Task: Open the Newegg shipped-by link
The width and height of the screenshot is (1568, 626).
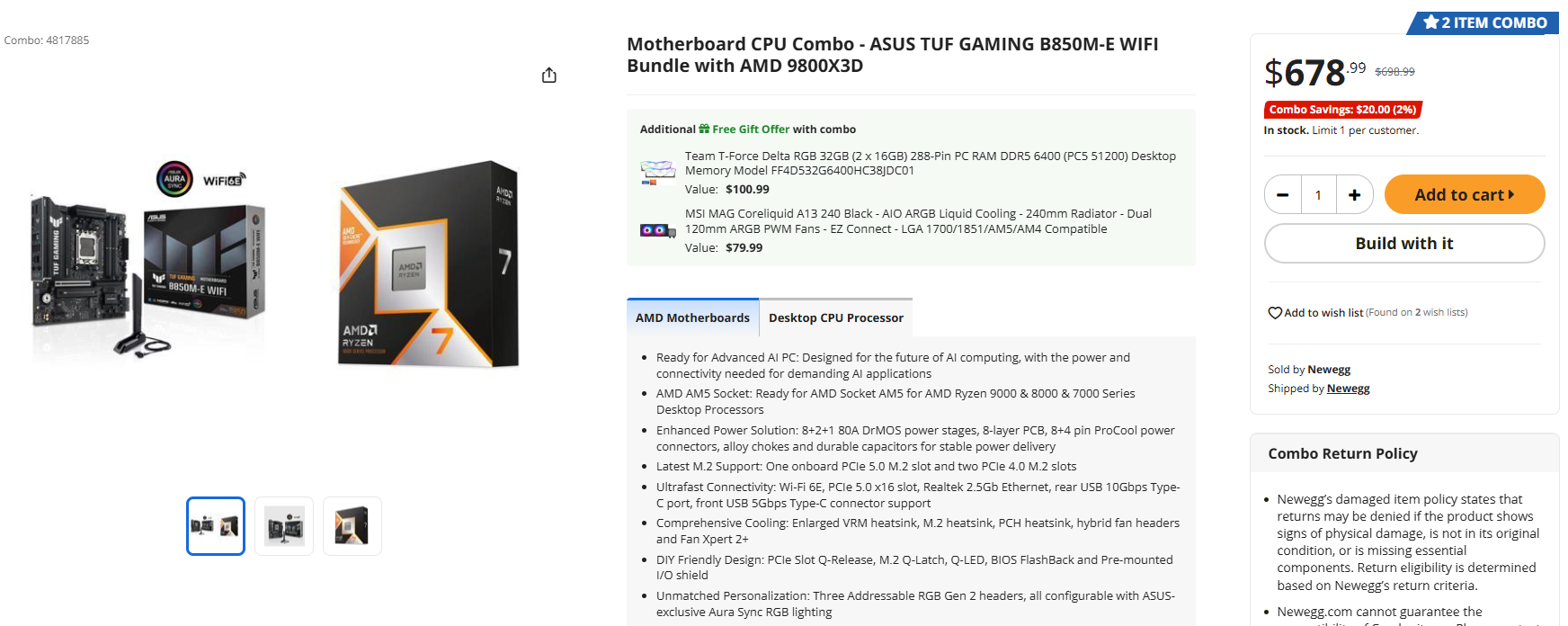Action: coord(1348,388)
